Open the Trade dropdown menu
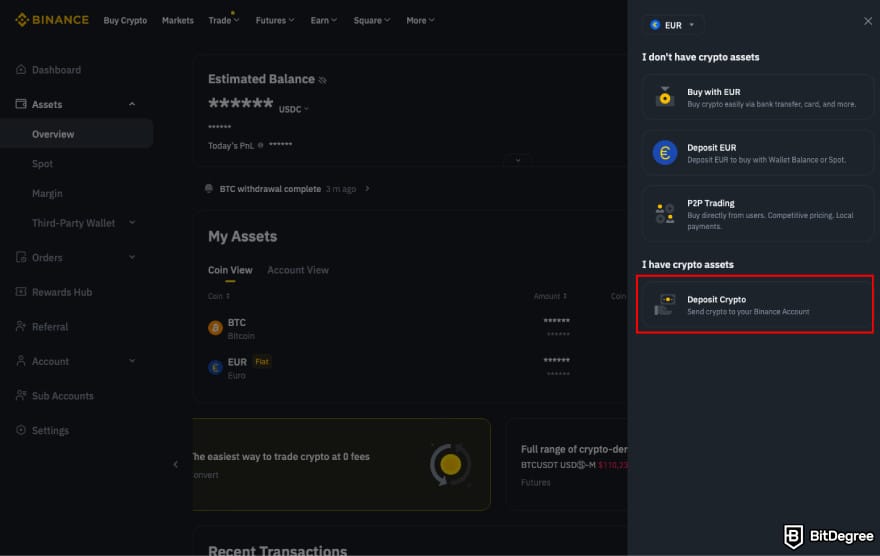Image resolution: width=880 pixels, height=556 pixels. [x=224, y=20]
